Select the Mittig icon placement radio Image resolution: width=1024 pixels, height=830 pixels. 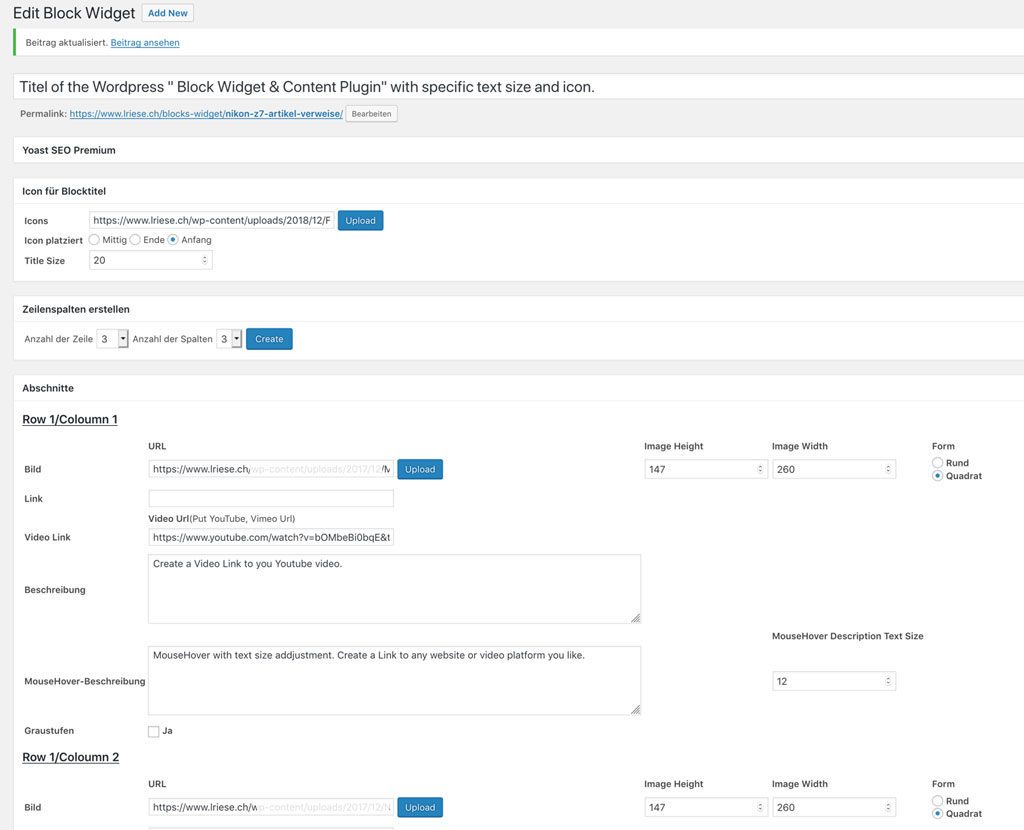(x=94, y=240)
